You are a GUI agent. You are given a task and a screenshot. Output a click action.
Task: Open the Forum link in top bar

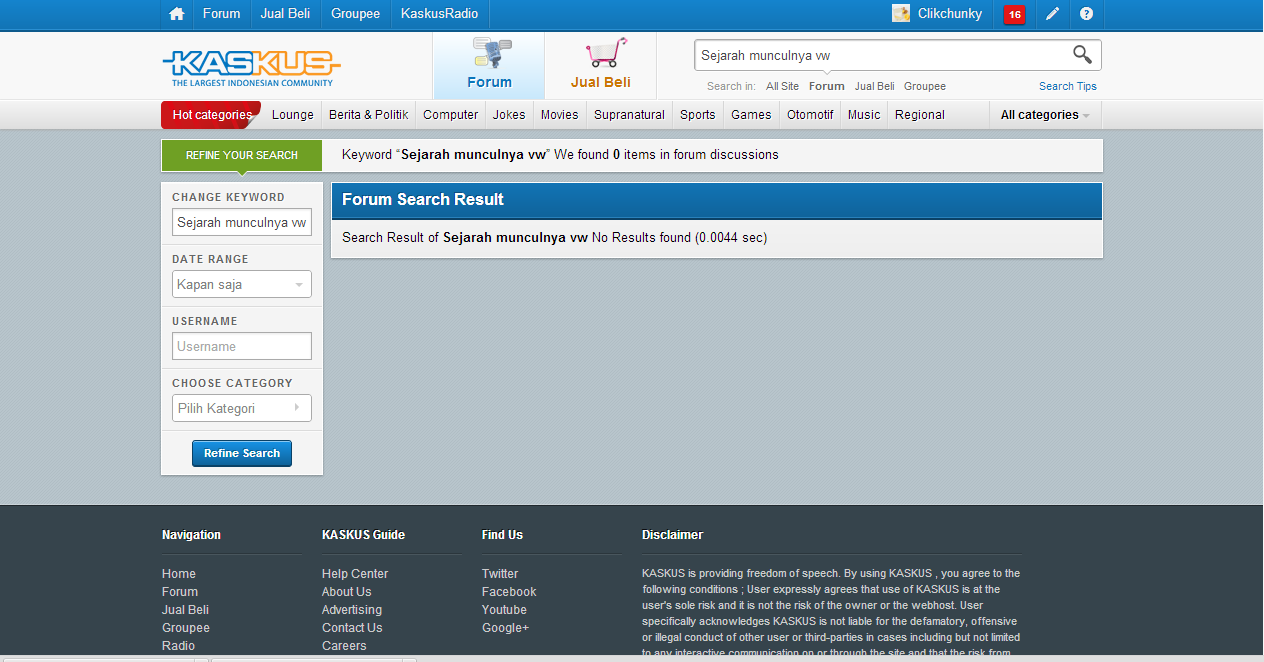pos(221,14)
